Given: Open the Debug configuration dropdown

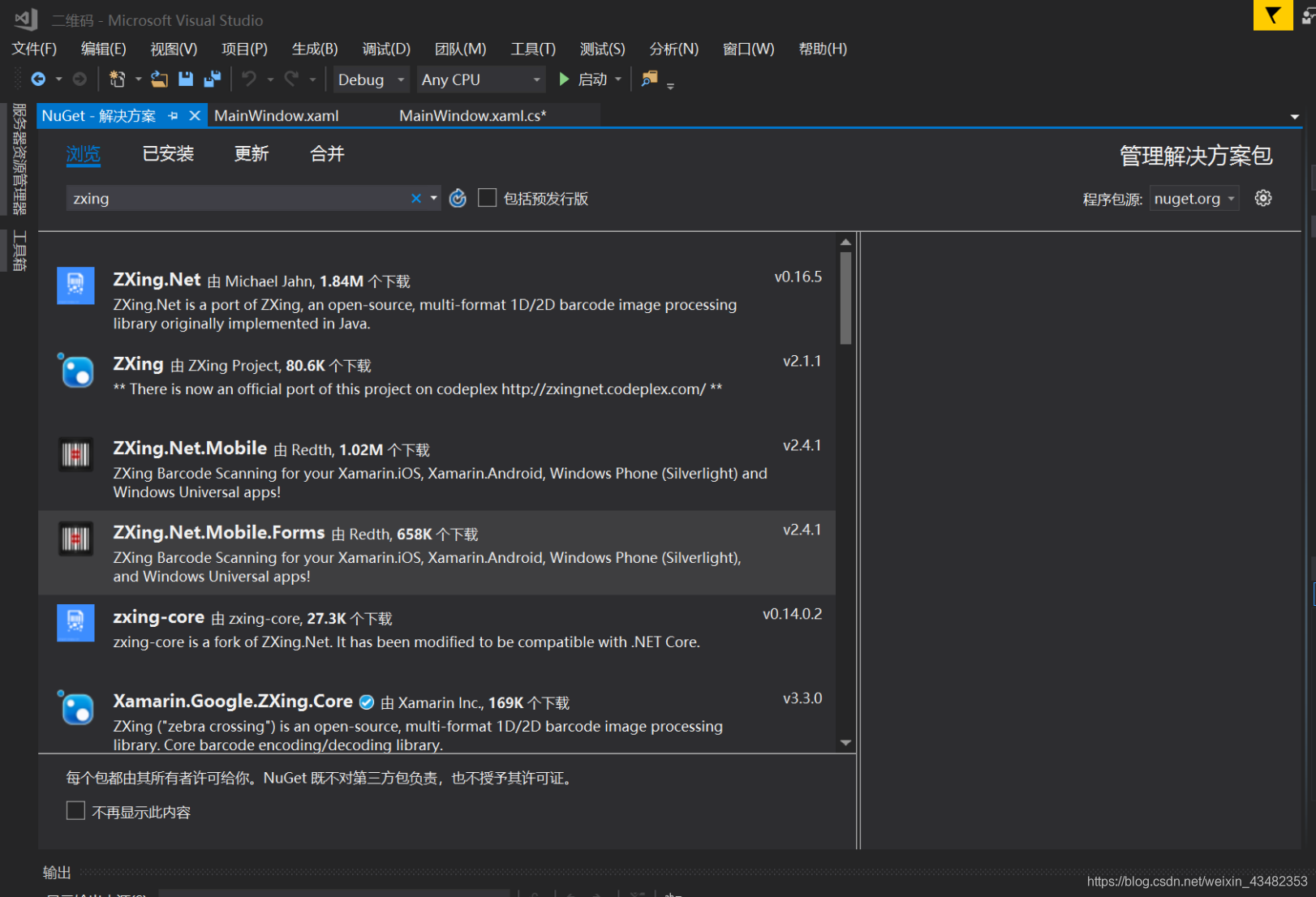Looking at the screenshot, I should [x=372, y=79].
